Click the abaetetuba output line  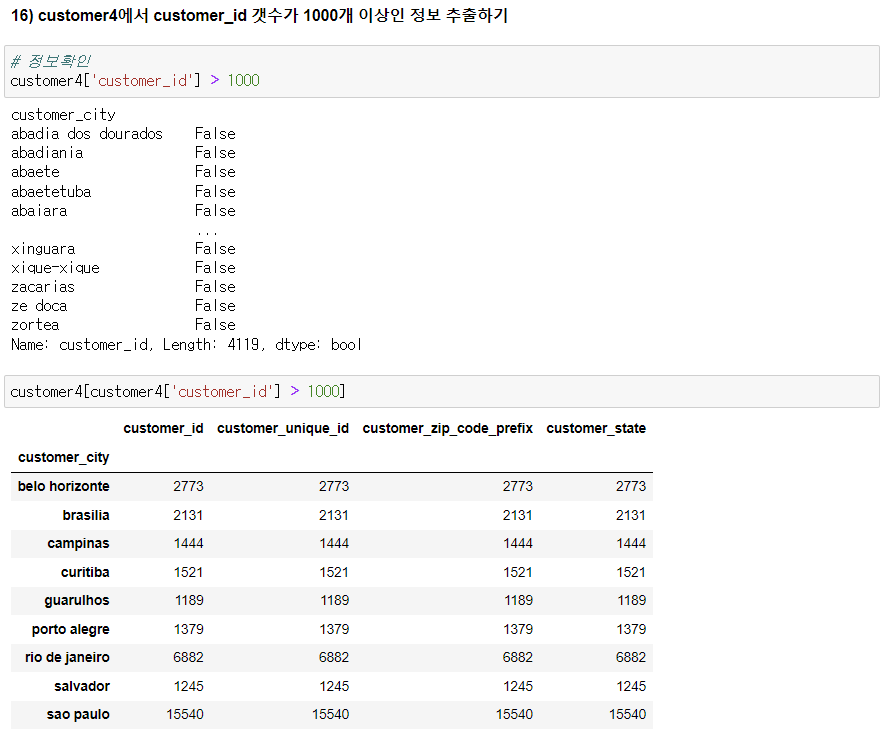tap(123, 192)
